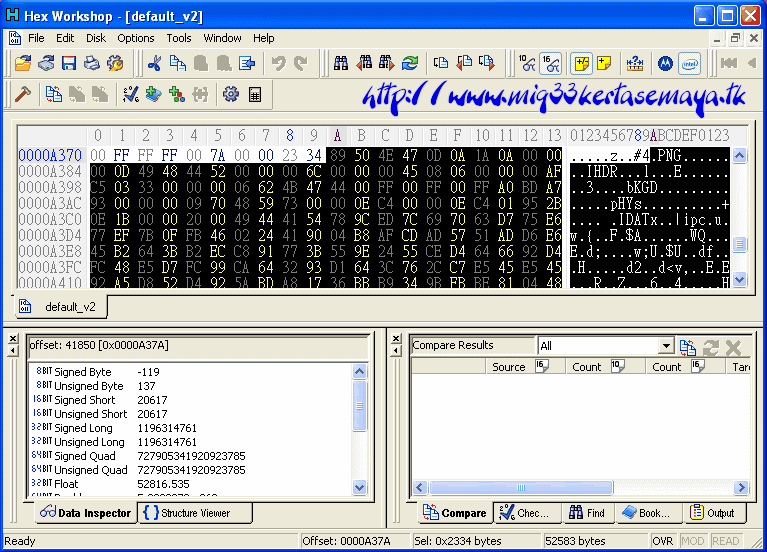This screenshot has height=552, width=767.
Task: Select Intel byte order icon
Action: coord(689,63)
